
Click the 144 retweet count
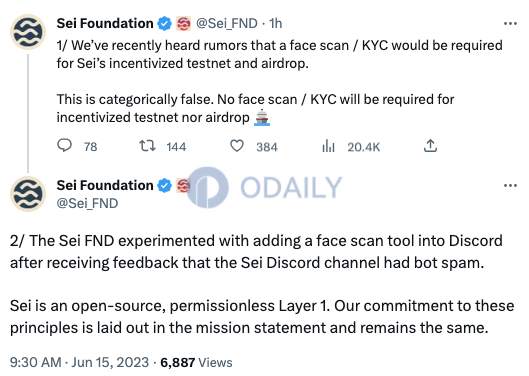pyautogui.click(x=176, y=147)
